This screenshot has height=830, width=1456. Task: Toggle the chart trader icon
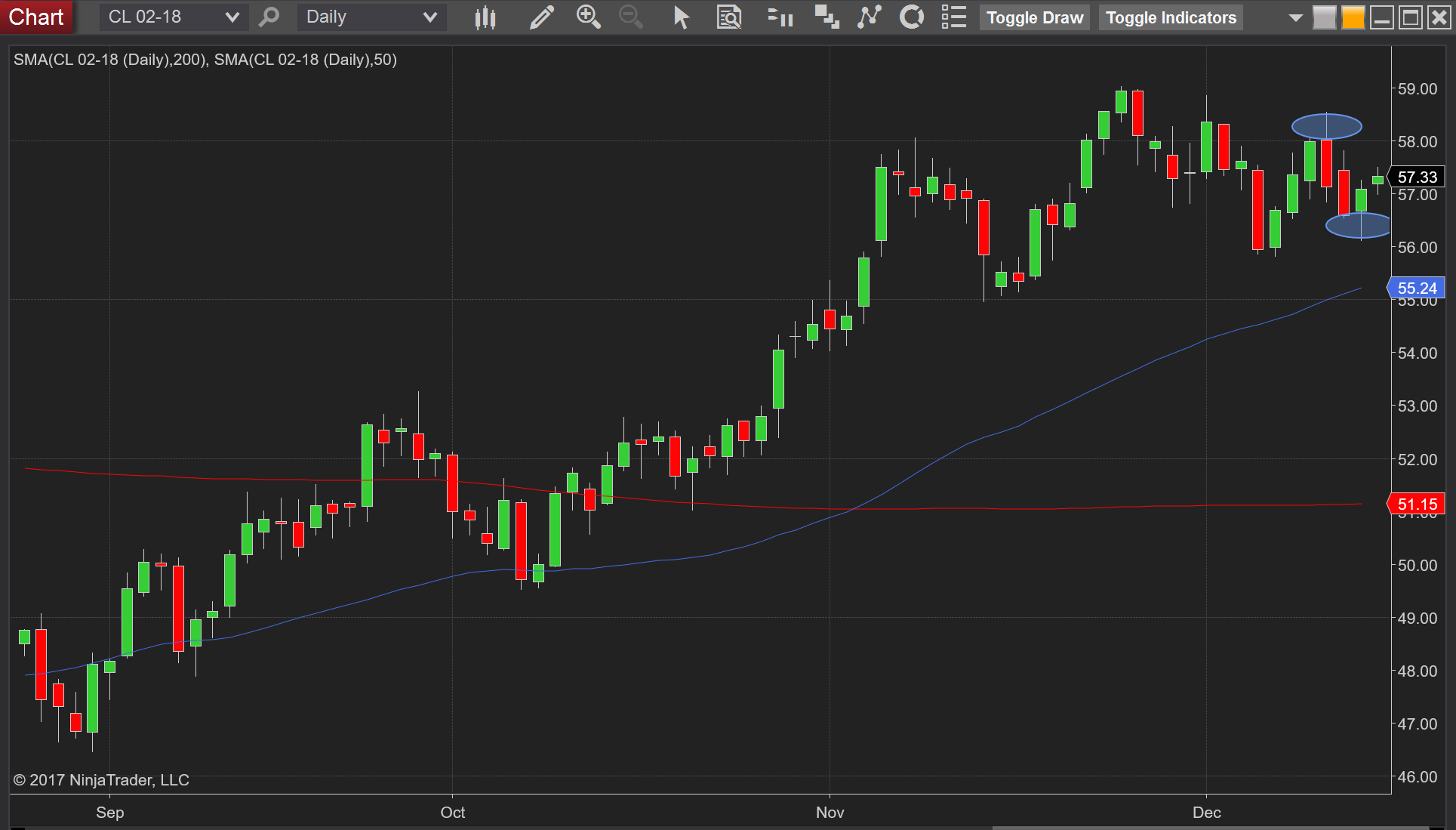780,17
